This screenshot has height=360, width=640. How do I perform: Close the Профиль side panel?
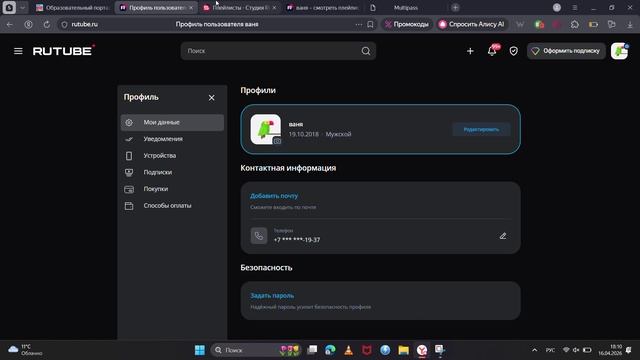[211, 98]
